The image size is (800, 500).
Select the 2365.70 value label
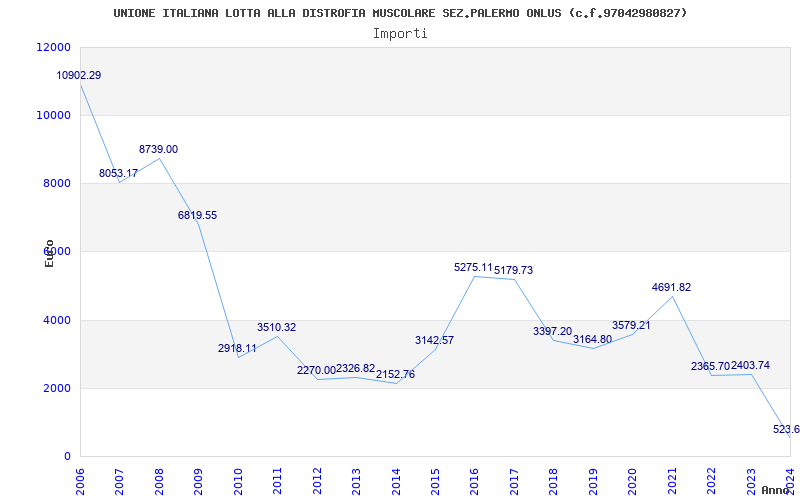711,366
